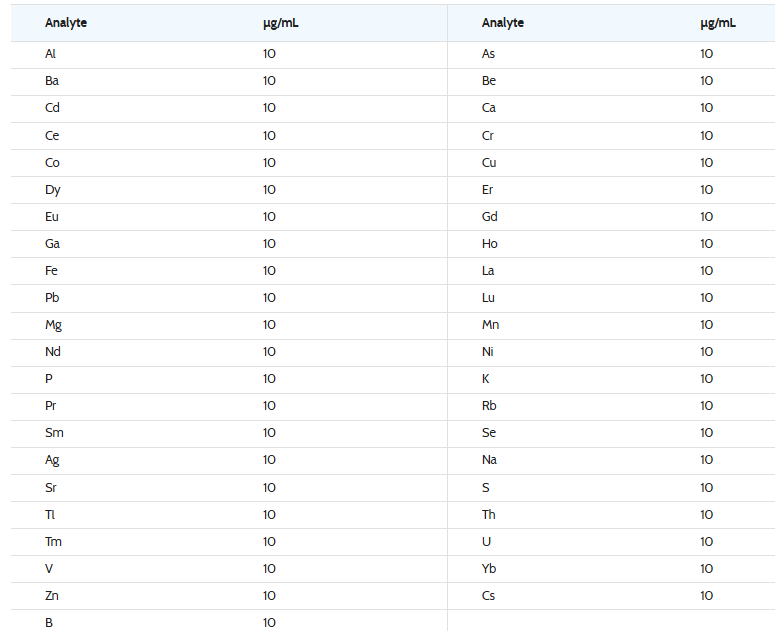Click the concentration value beside Tm
The width and height of the screenshot is (775, 631).
point(269,542)
